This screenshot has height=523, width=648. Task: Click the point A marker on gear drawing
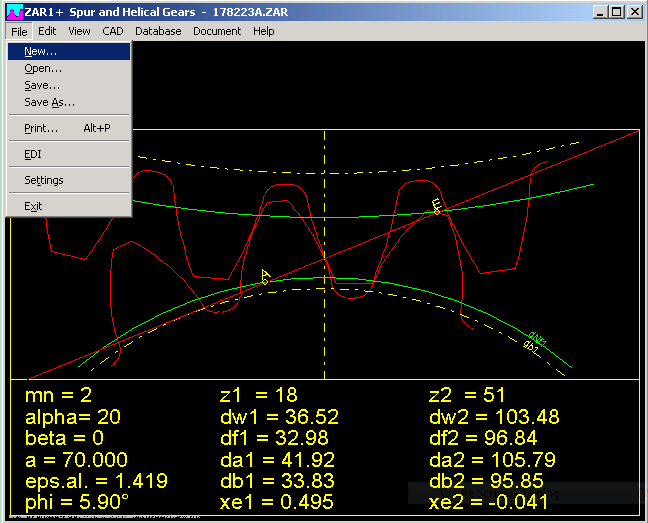click(x=266, y=277)
